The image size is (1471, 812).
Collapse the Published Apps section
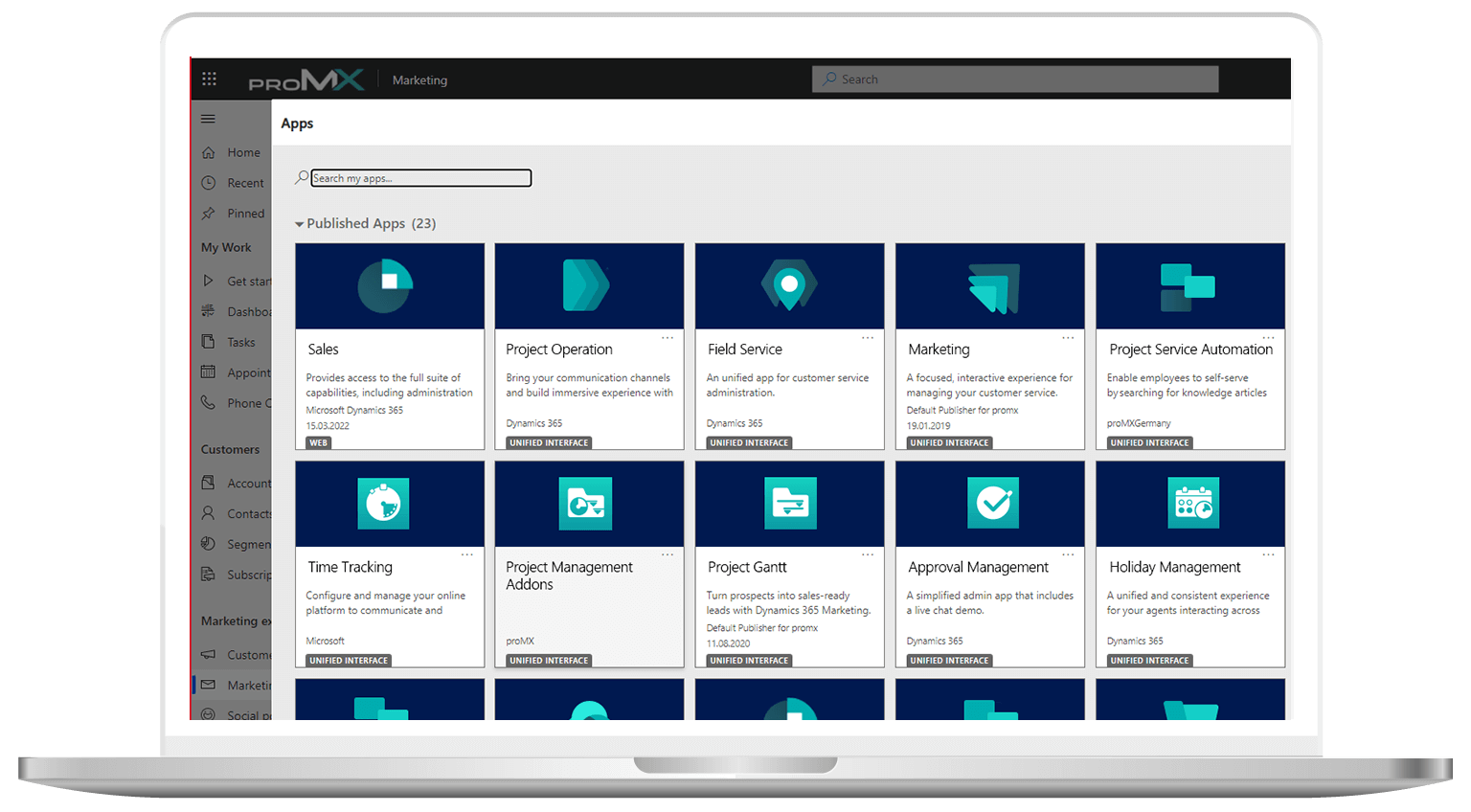click(x=300, y=224)
